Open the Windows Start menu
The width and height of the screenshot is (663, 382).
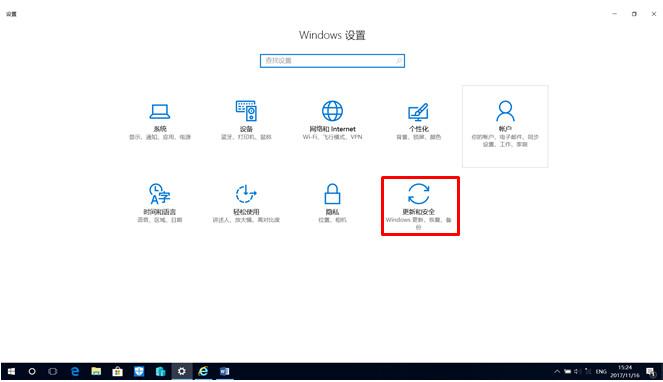point(11,371)
